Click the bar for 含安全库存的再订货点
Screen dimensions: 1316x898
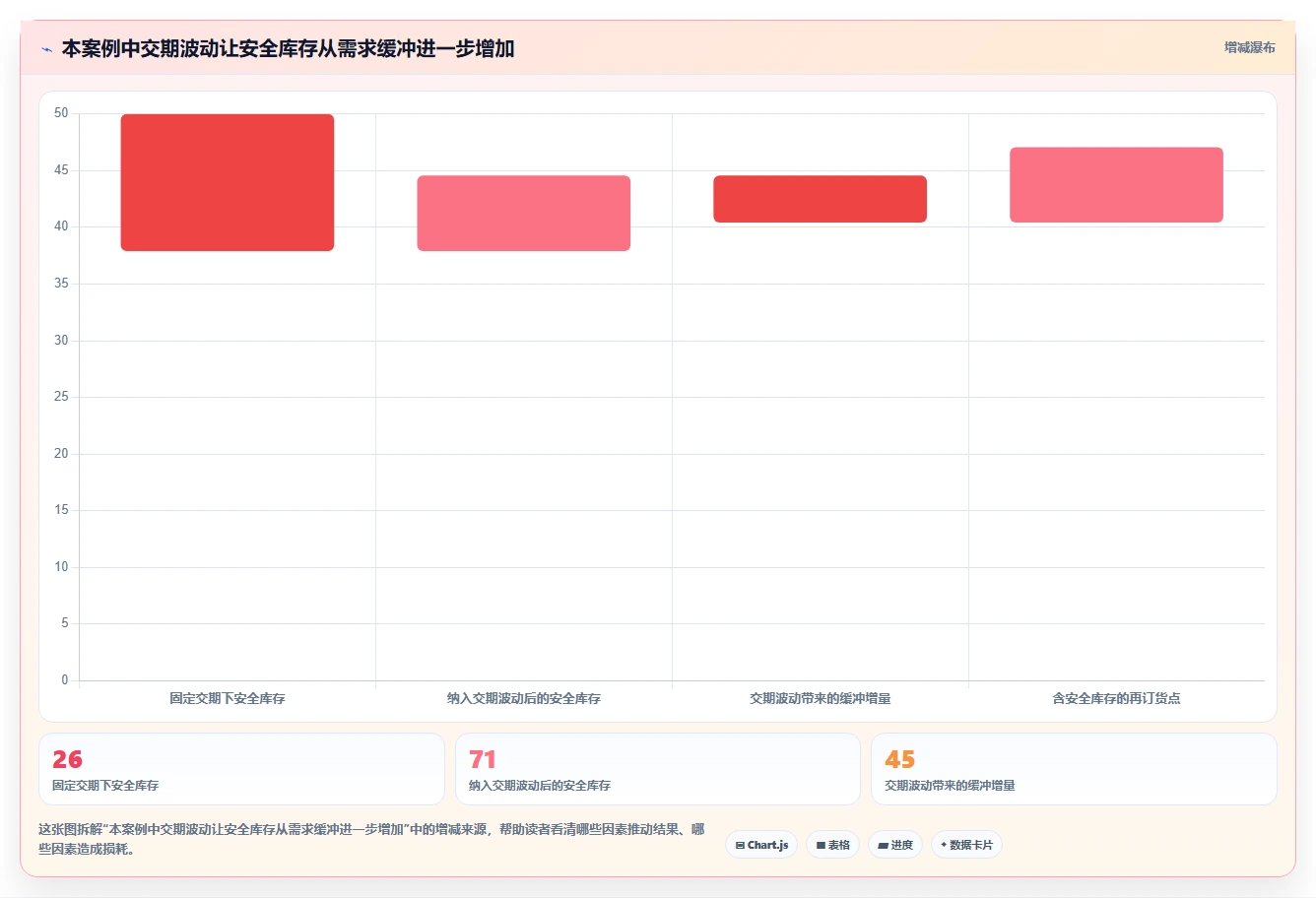pyautogui.click(x=1116, y=185)
